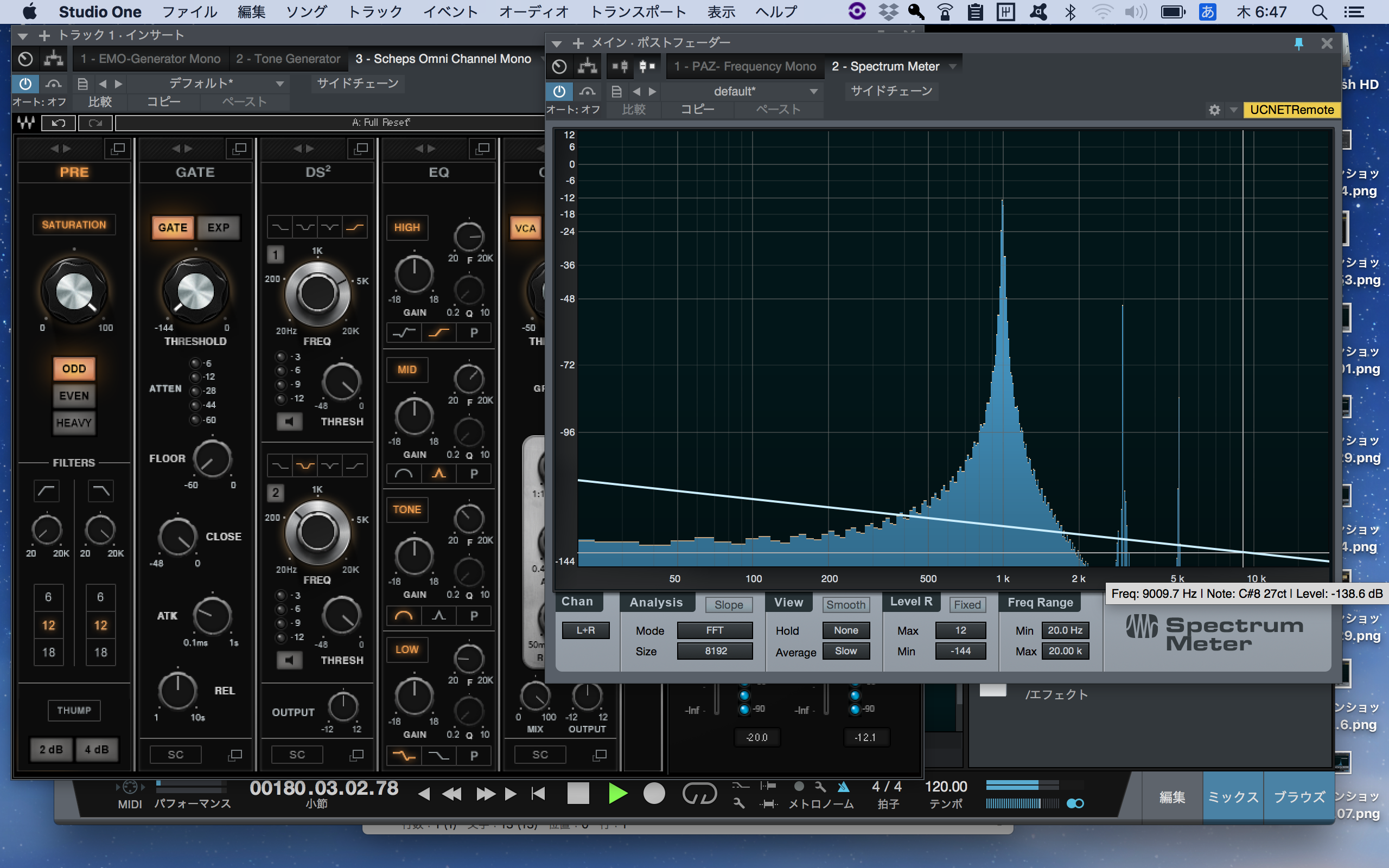1389x868 pixels.
Task: Adjust the gate THRESHOLD knob
Action: (195, 291)
